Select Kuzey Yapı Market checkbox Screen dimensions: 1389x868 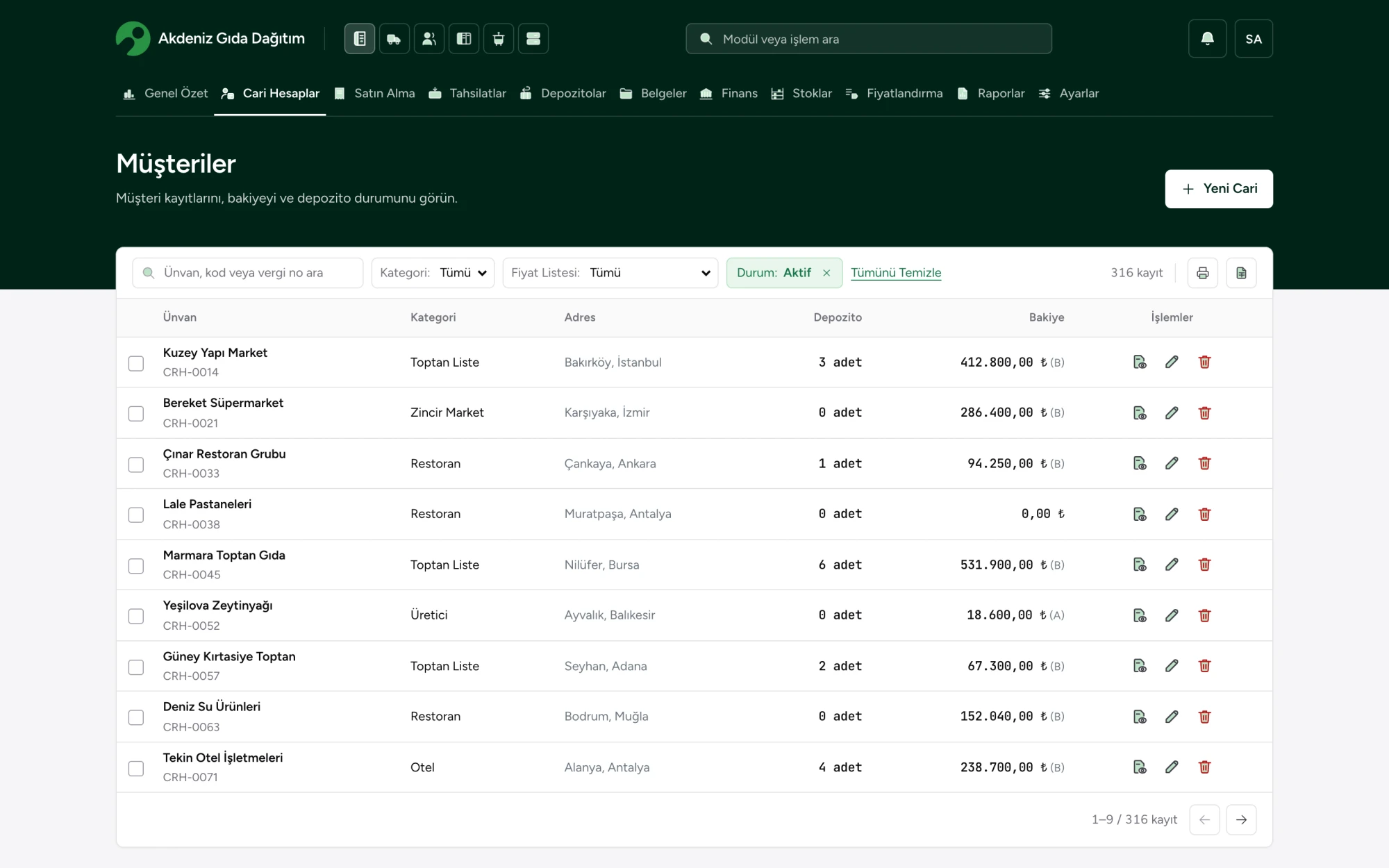[x=136, y=363]
